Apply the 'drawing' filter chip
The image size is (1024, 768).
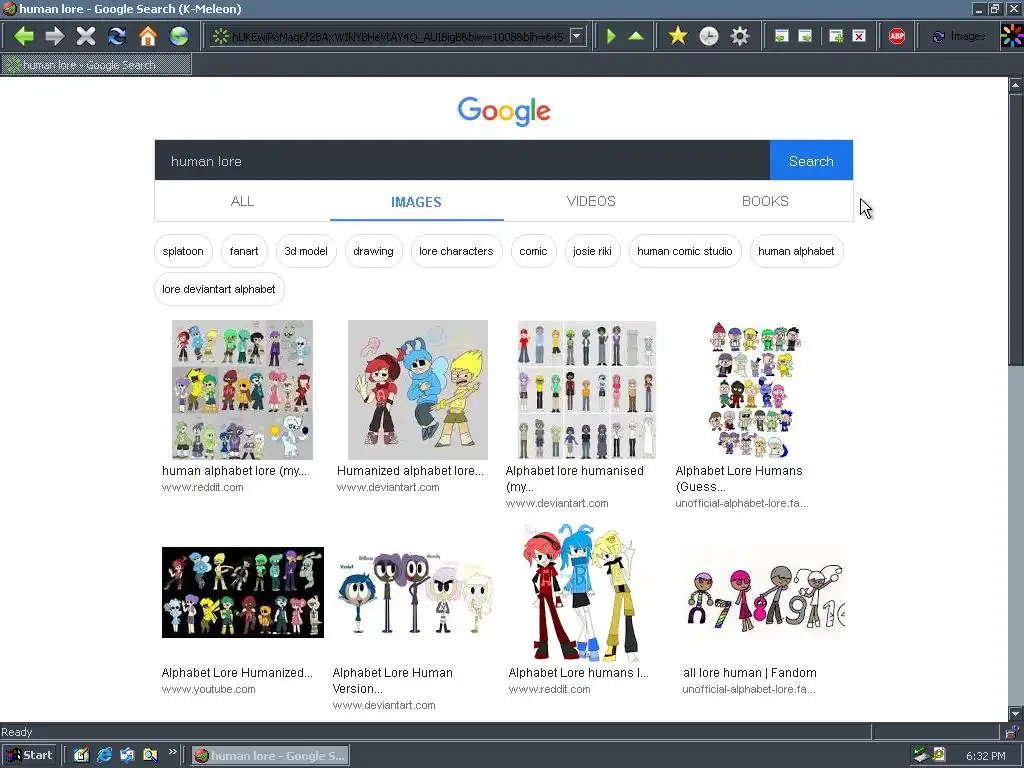coord(374,251)
